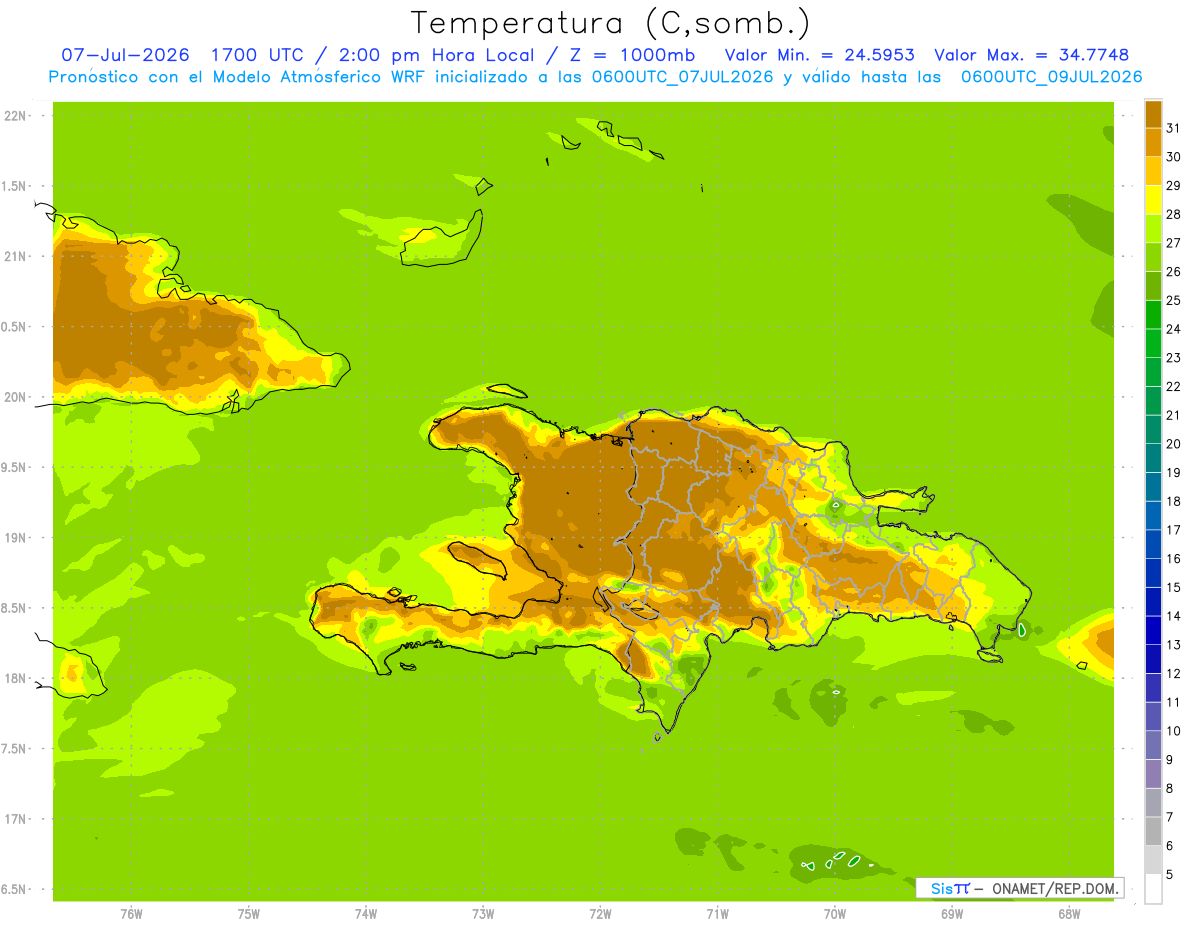Click the "22N" latitude axis label
Screen dimensions: 1200x927
(x=15, y=116)
